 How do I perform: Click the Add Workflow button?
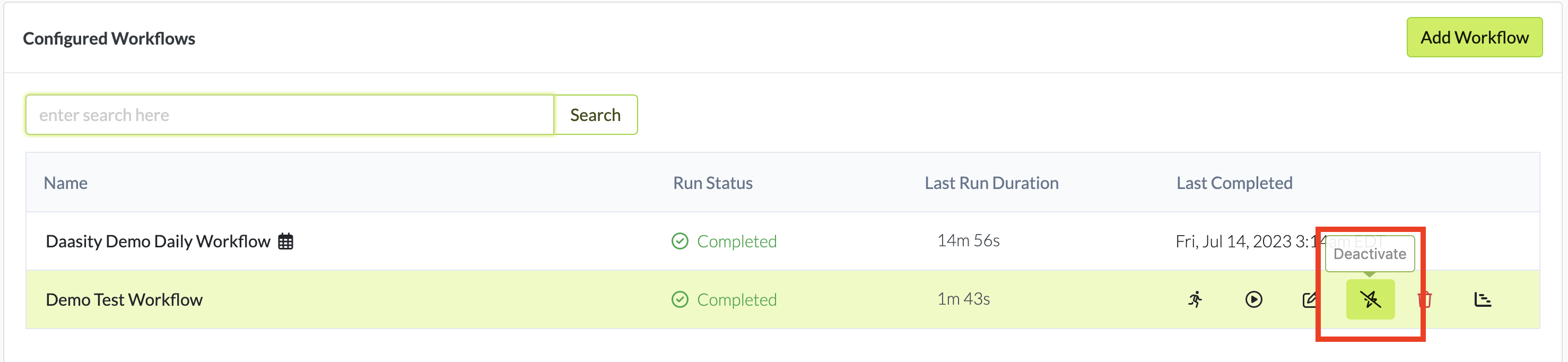tap(1474, 38)
